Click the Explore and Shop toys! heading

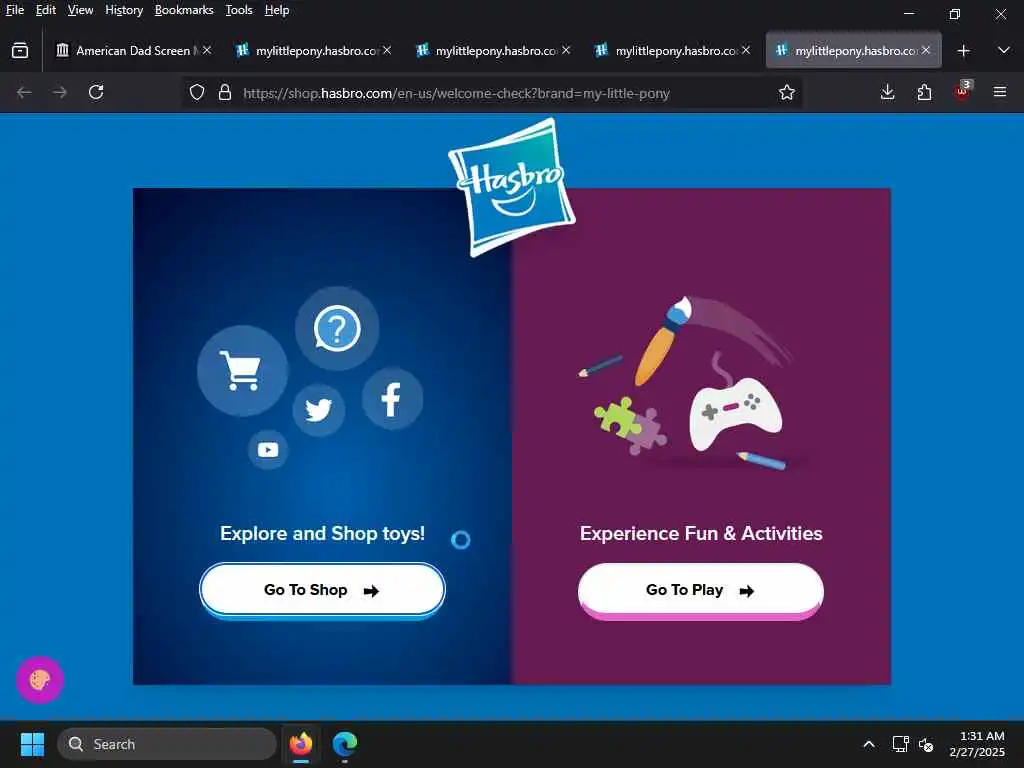[323, 534]
